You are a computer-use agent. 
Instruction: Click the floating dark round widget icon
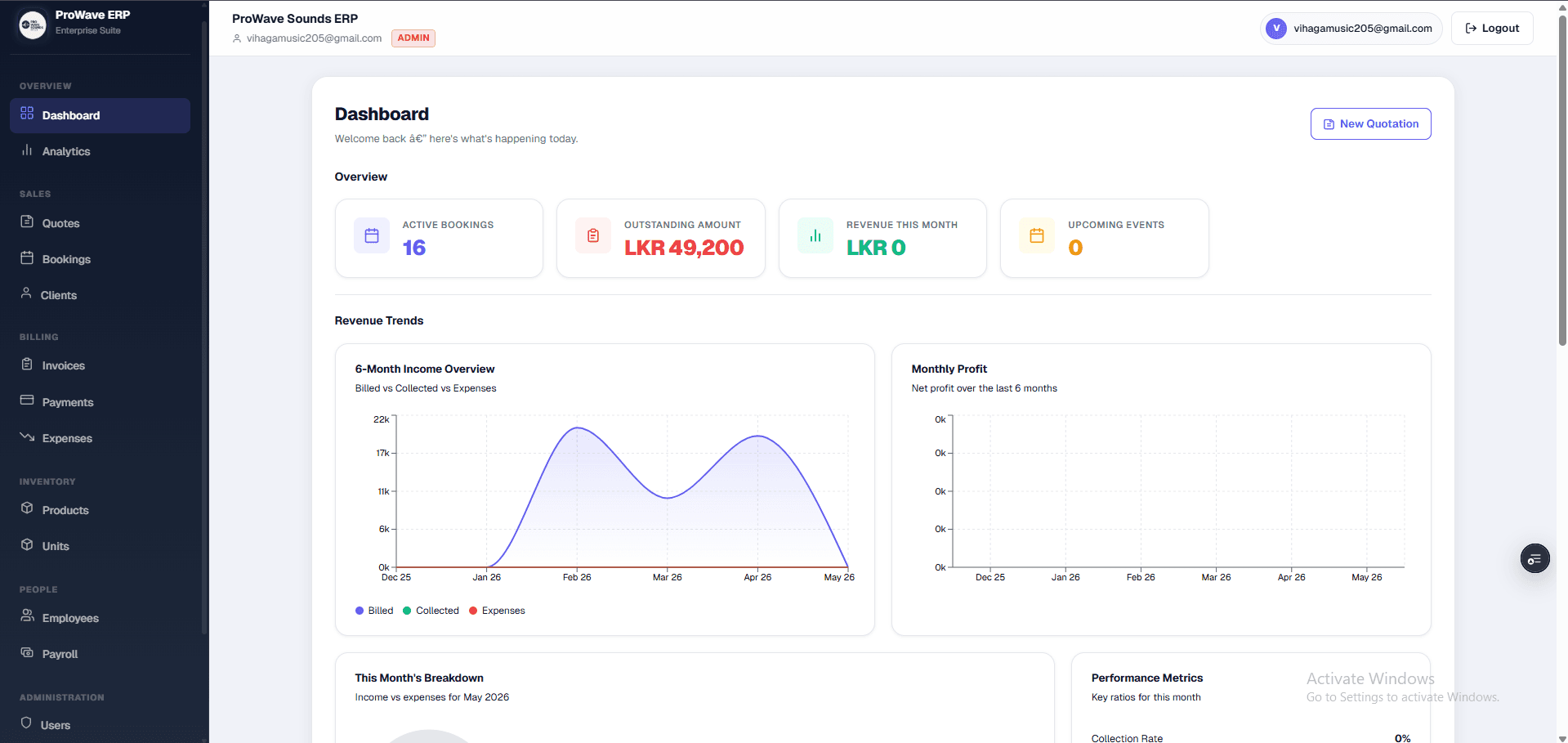(1534, 559)
